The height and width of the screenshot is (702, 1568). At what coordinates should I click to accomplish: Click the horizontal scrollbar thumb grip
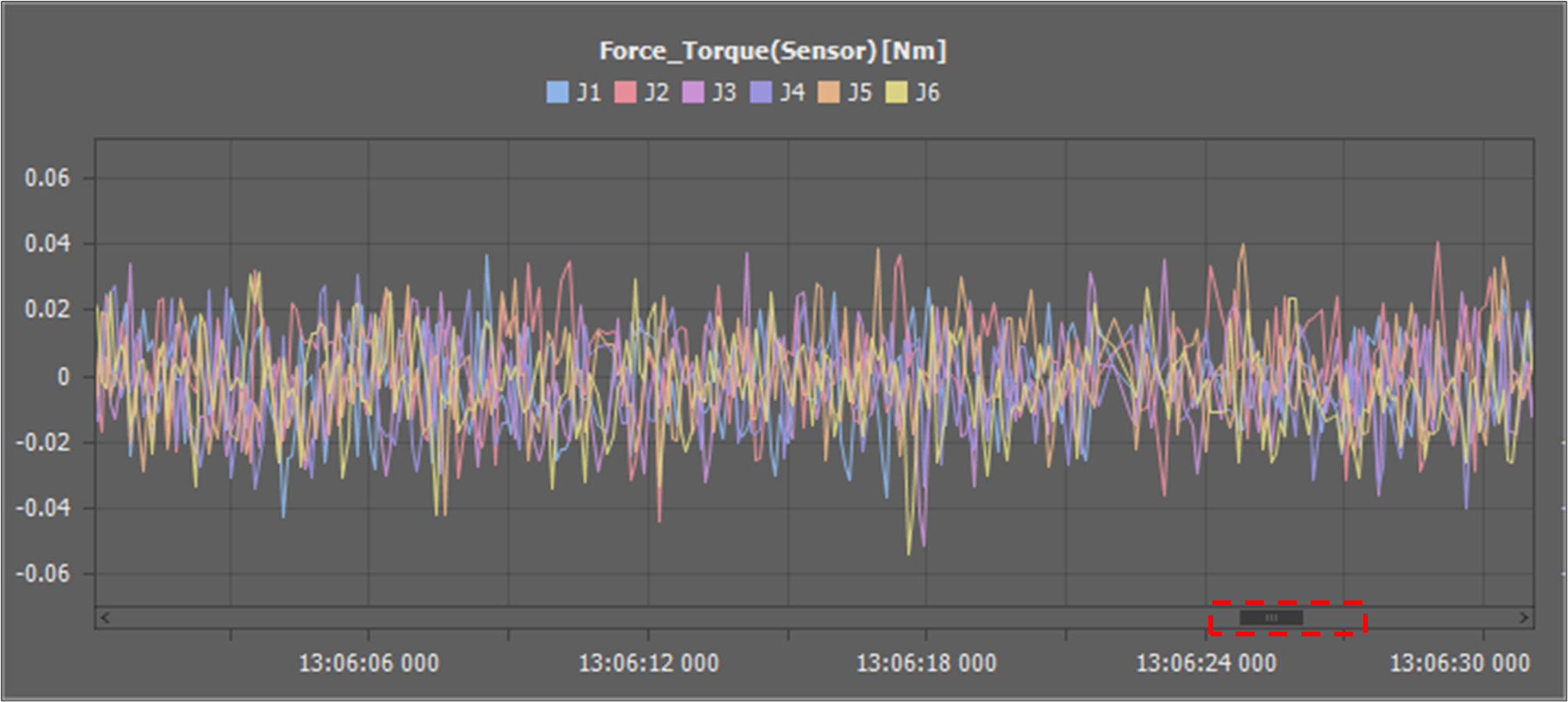(1271, 618)
